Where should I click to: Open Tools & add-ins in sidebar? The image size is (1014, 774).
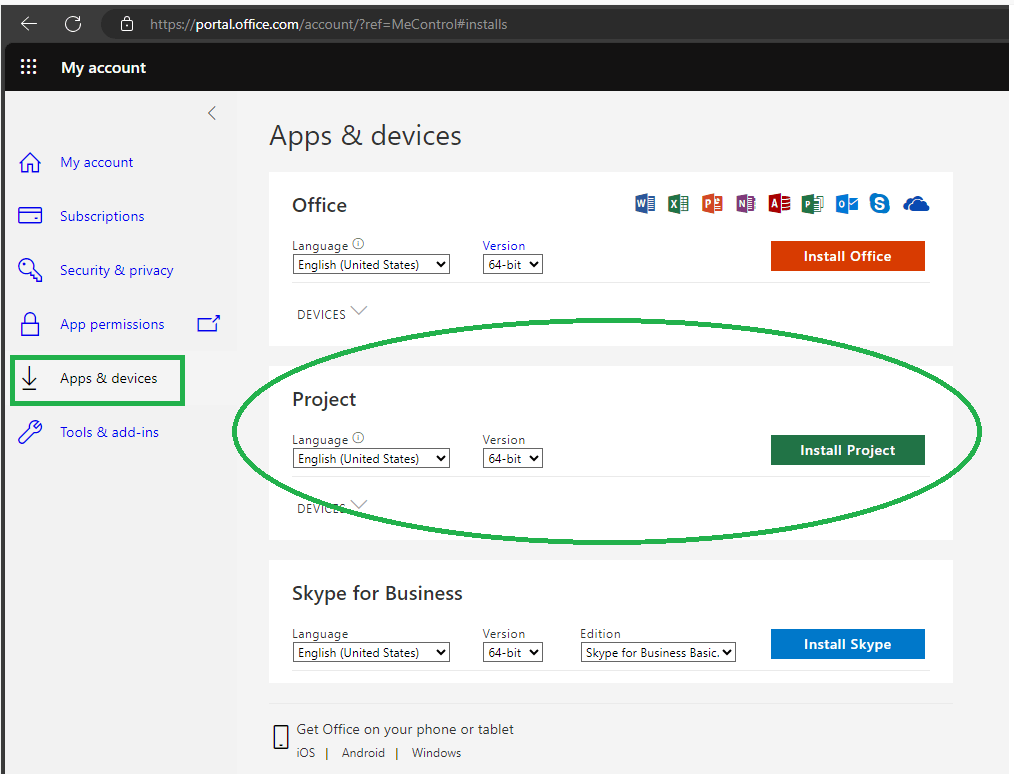[x=109, y=432]
